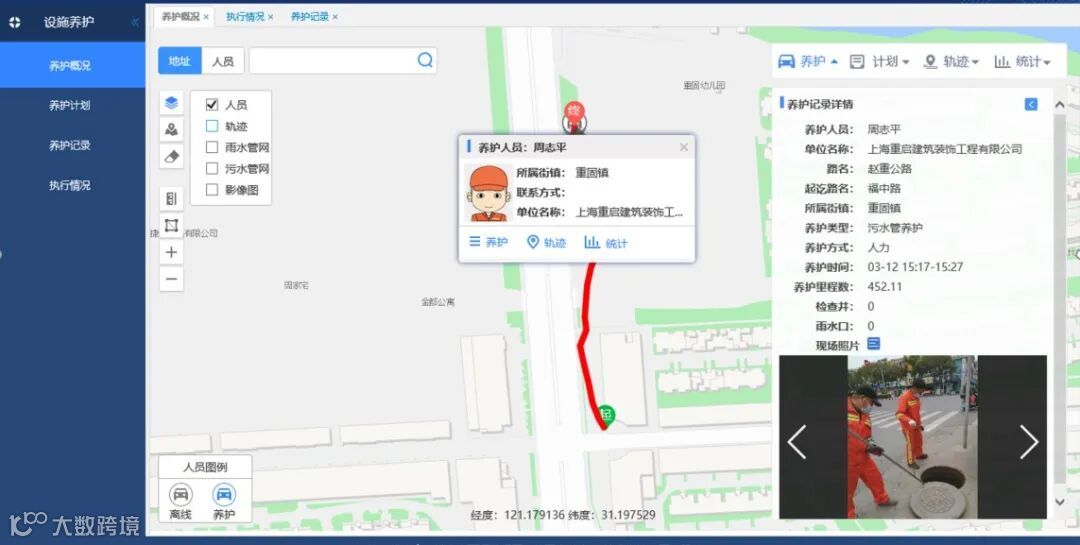1080x545 pixels.
Task: Enable the 污水管网 layer checkbox
Action: coord(212,169)
